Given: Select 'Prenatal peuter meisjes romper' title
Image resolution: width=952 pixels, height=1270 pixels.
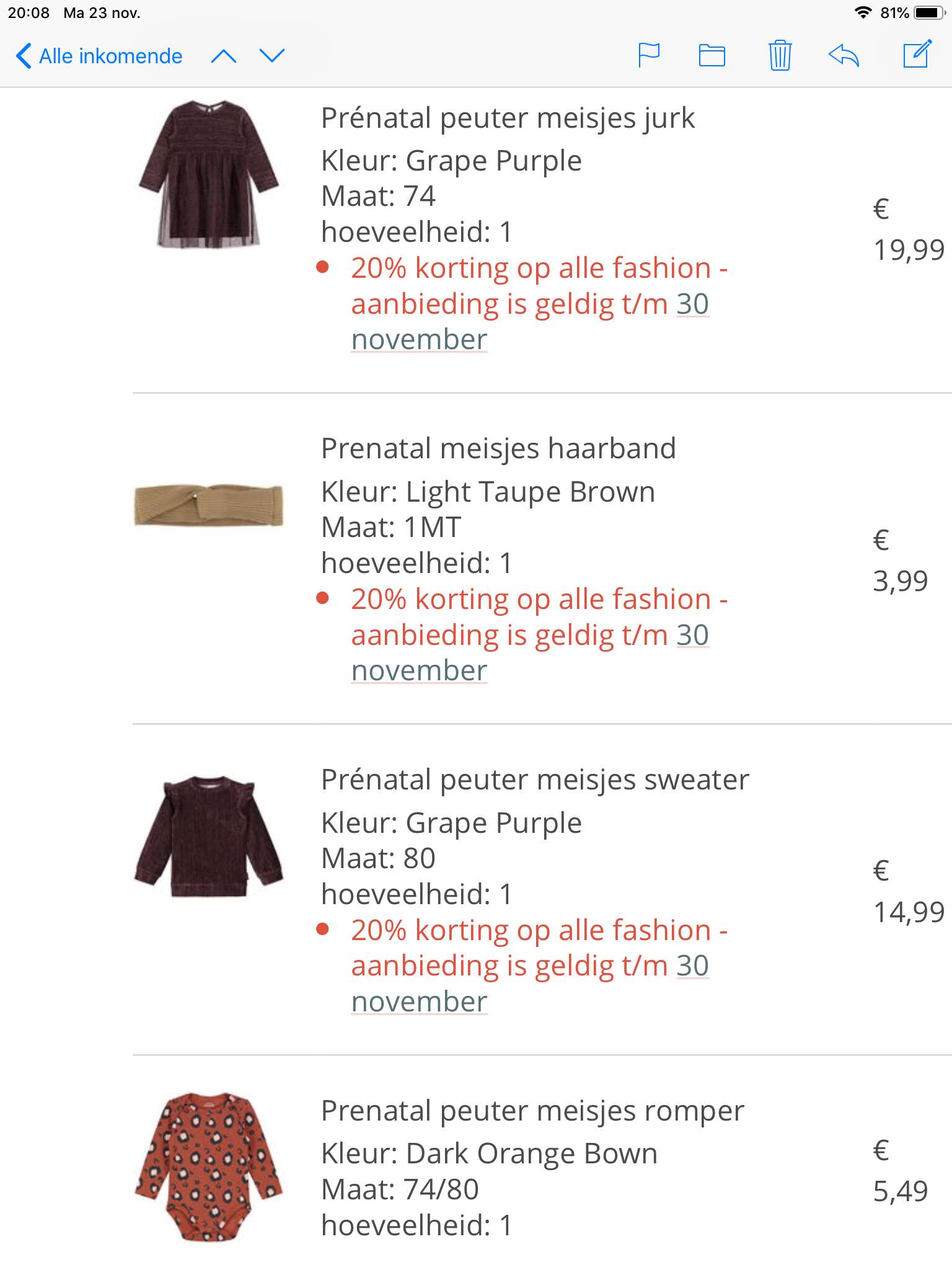Looking at the screenshot, I should tap(532, 1111).
